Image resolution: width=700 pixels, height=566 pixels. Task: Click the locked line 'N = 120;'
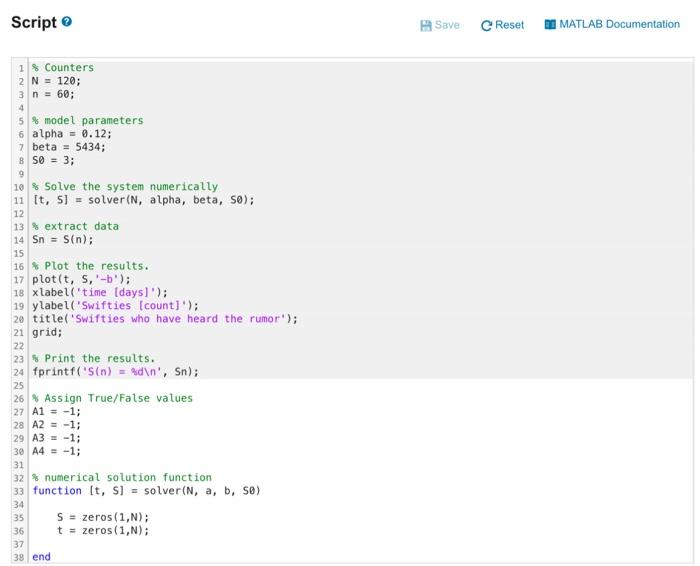pos(56,81)
